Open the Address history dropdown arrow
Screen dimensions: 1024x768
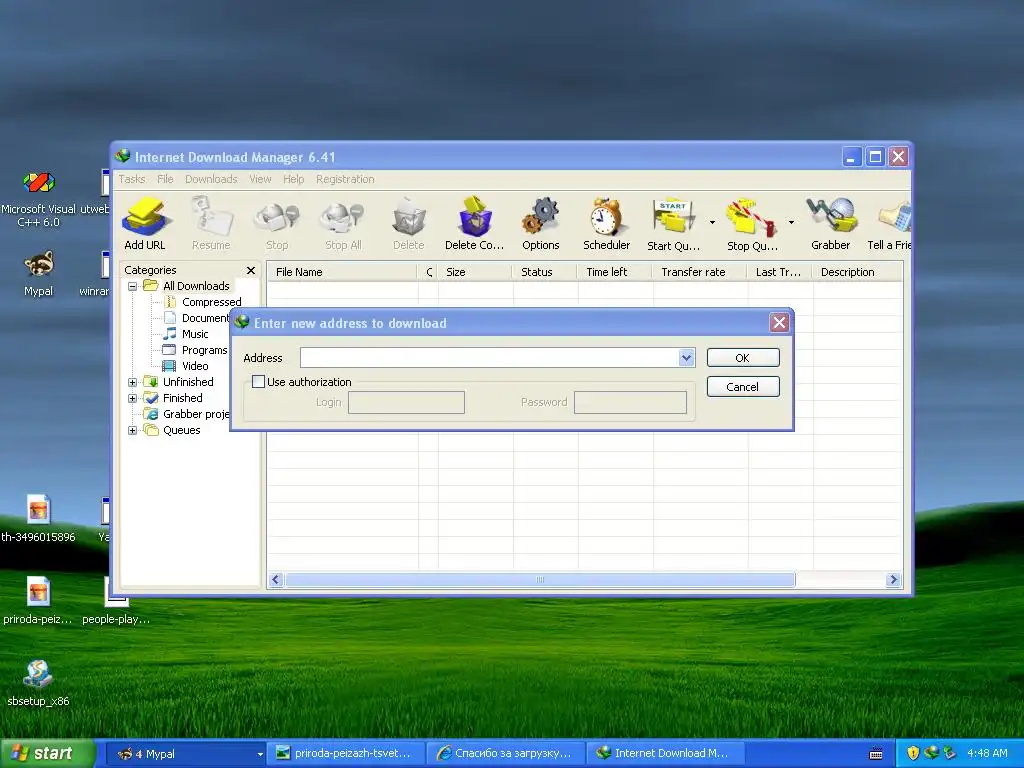pos(686,357)
